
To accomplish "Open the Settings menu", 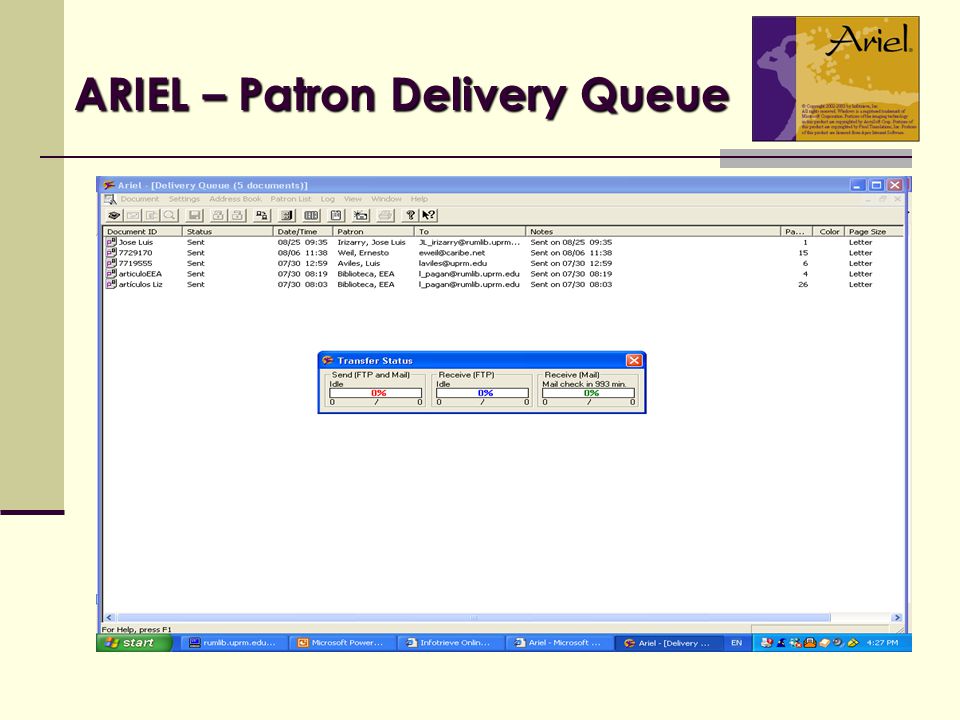I will pos(184,199).
